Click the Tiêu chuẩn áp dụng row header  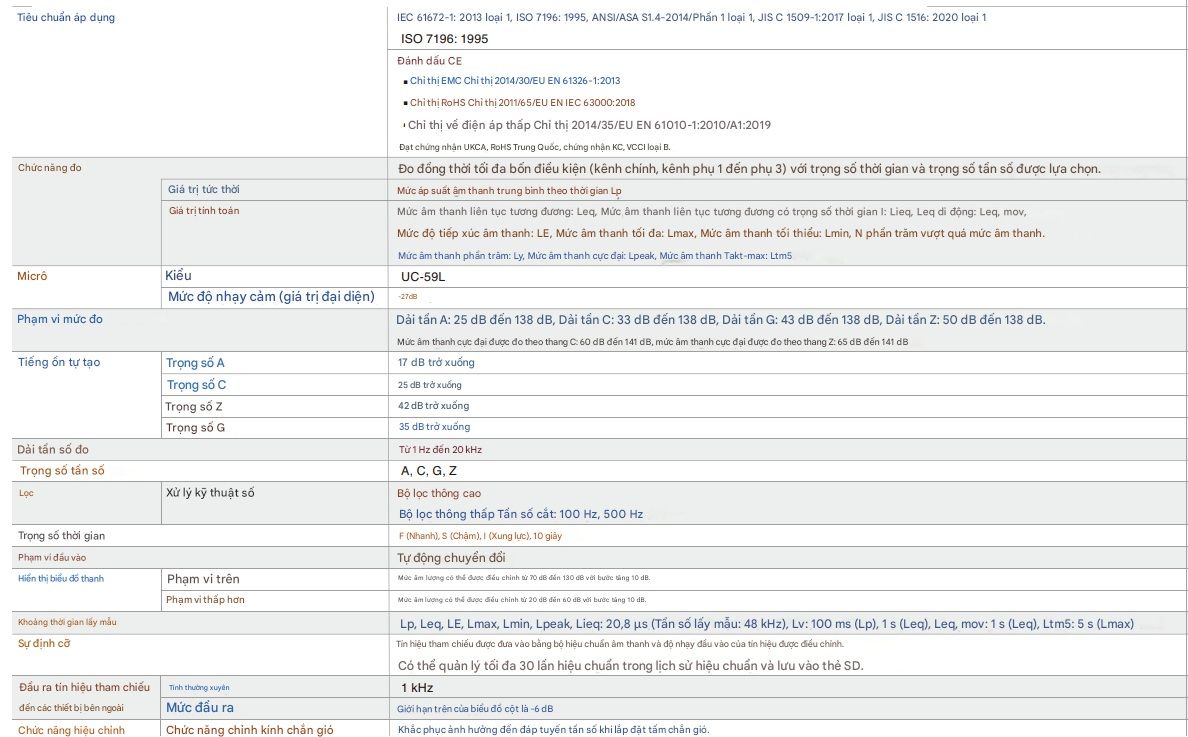pos(66,18)
